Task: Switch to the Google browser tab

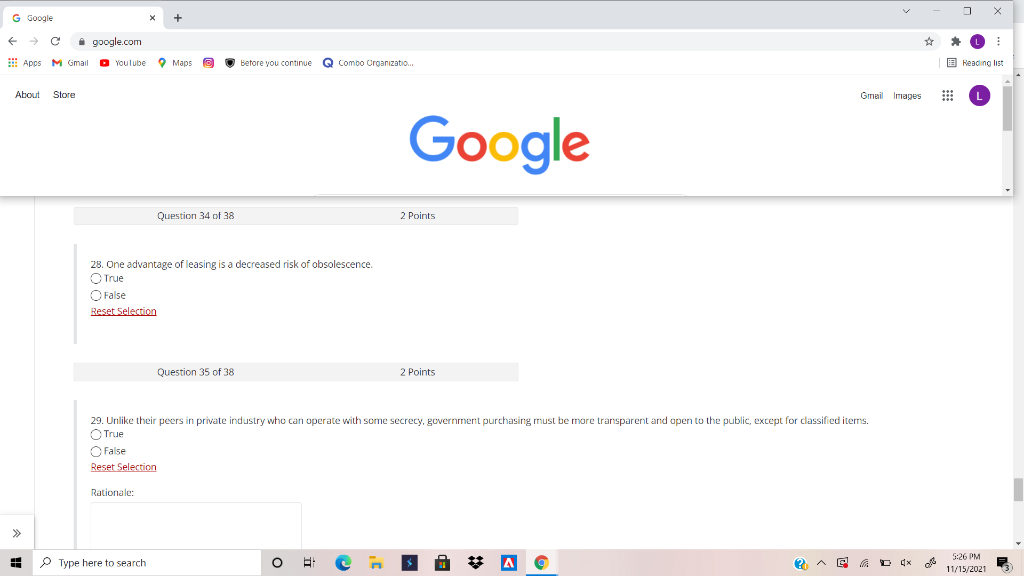Action: click(x=75, y=16)
